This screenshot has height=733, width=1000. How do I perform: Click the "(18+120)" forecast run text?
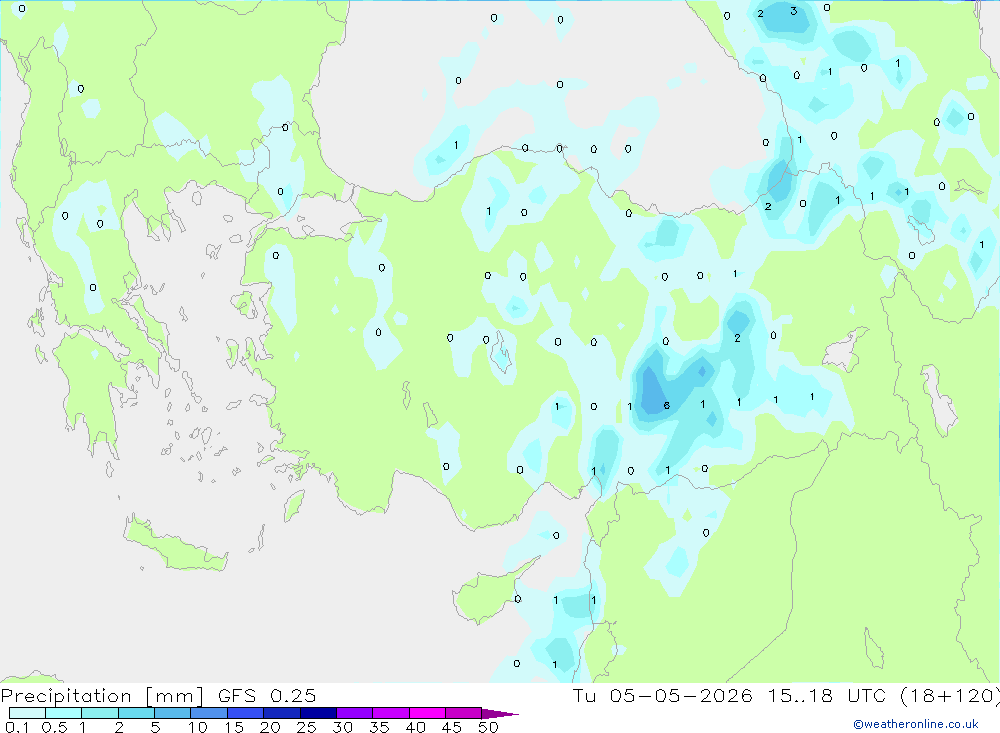point(950,696)
